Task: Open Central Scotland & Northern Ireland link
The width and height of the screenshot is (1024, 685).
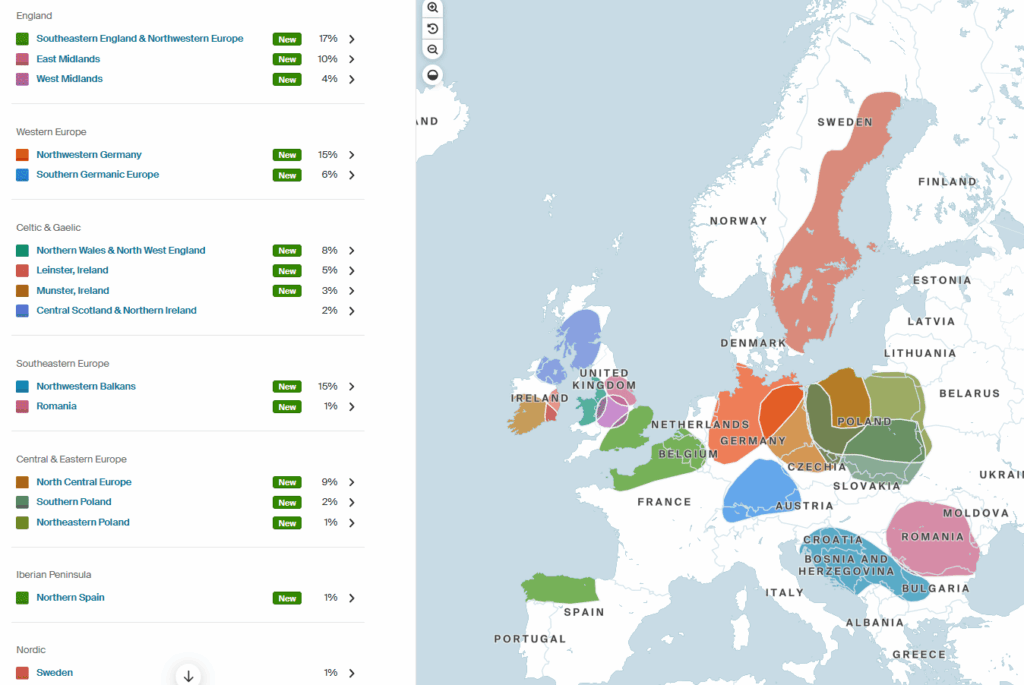Action: pyautogui.click(x=116, y=311)
